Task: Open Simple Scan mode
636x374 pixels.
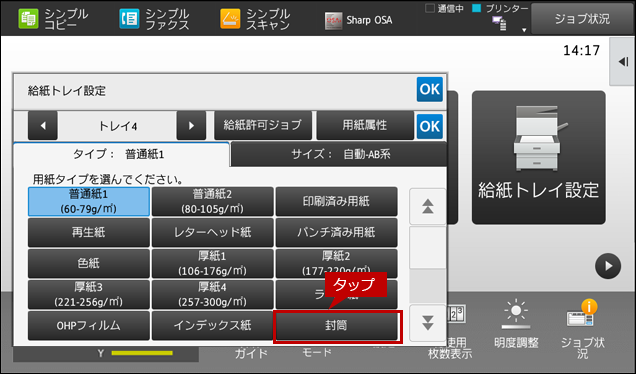Action: [255, 19]
